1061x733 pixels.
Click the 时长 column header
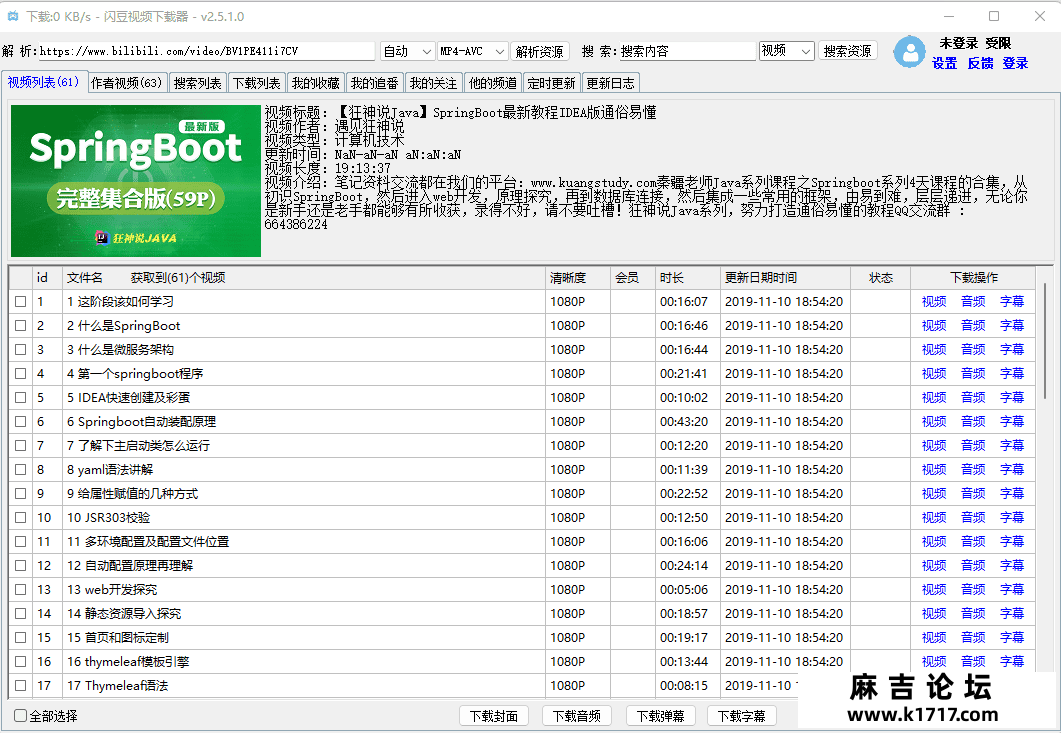coord(687,277)
